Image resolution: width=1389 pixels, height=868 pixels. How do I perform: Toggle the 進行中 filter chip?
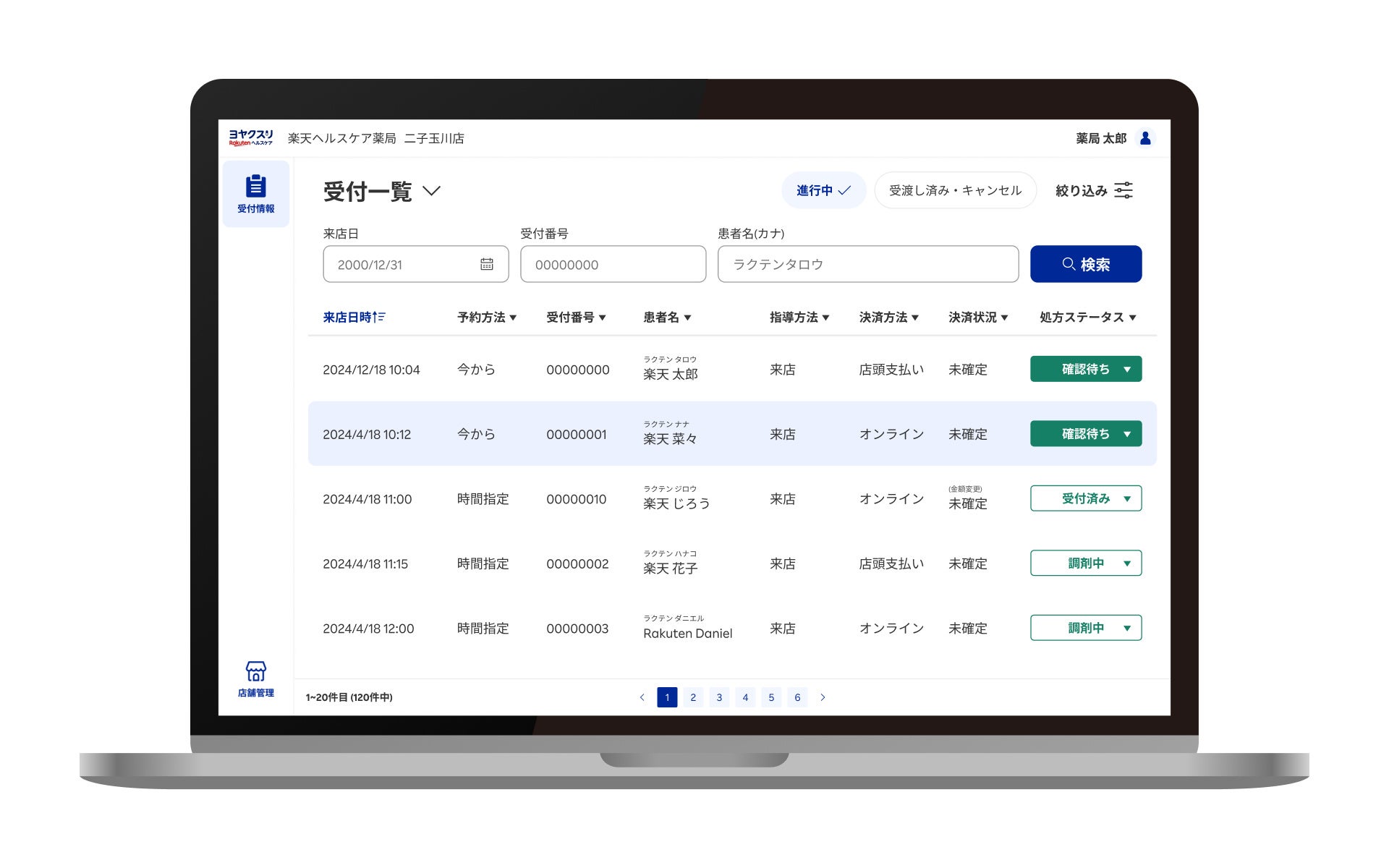[823, 191]
